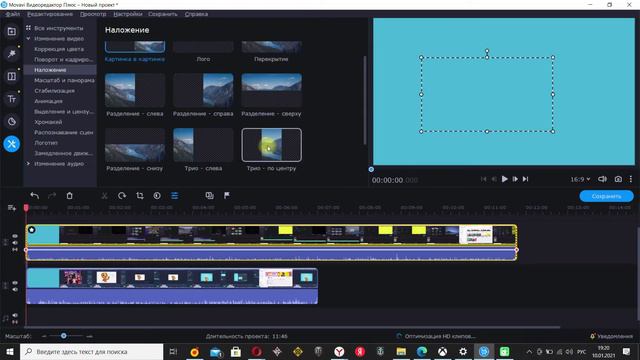This screenshot has height=360, width=640.
Task: Click the Redo arrow icon
Action: point(52,196)
